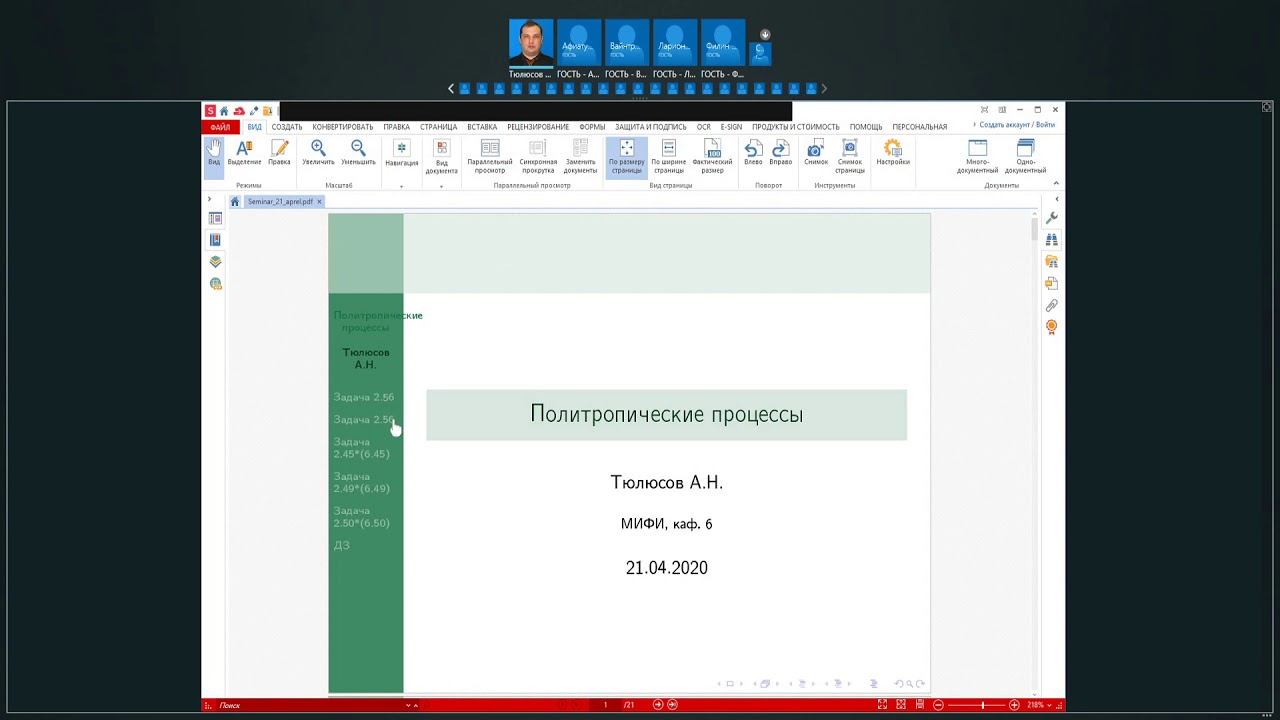Open the layers side panel
The image size is (1280, 720).
[215, 262]
